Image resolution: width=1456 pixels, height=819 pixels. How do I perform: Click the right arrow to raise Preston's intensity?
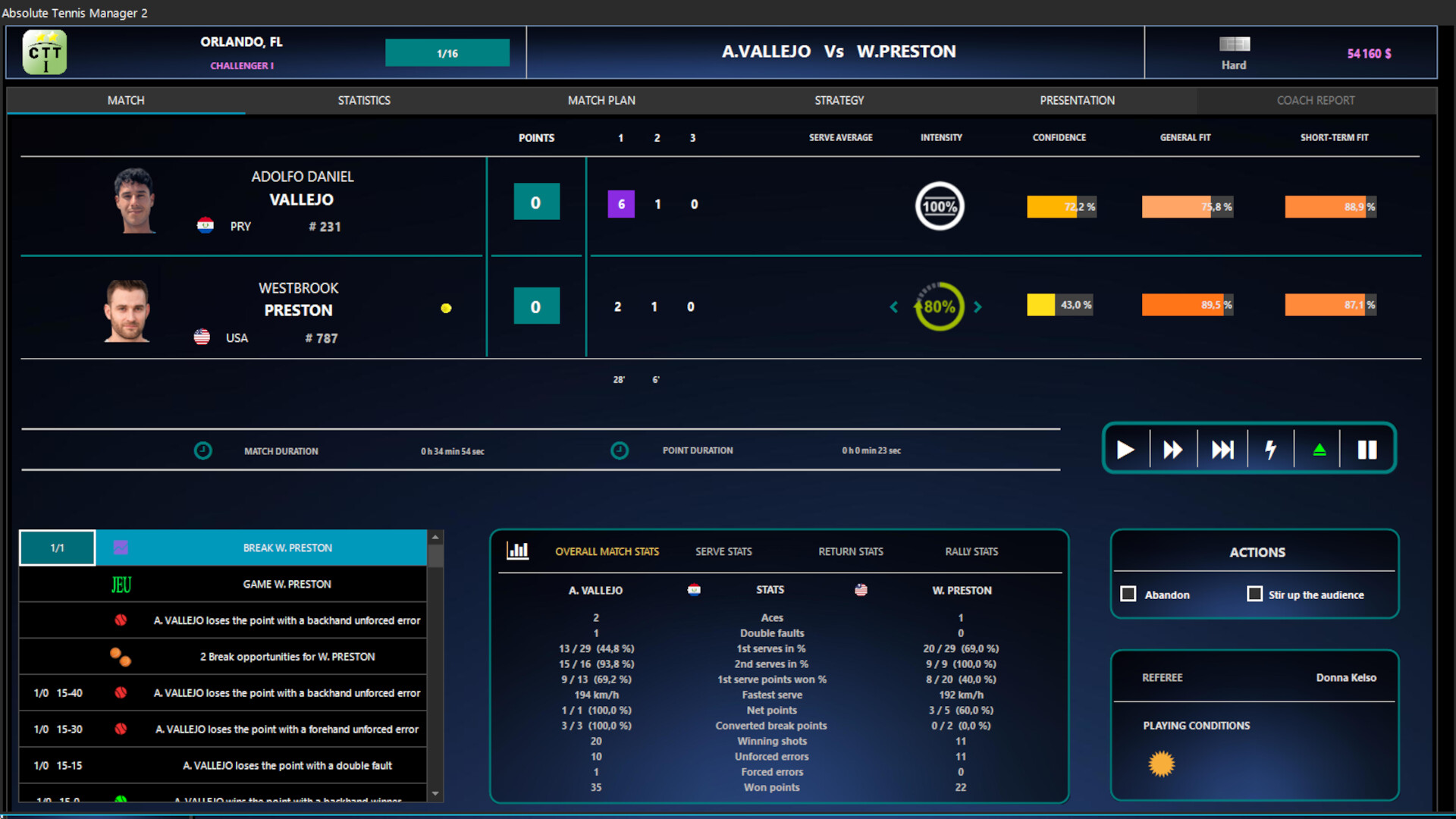tap(977, 307)
